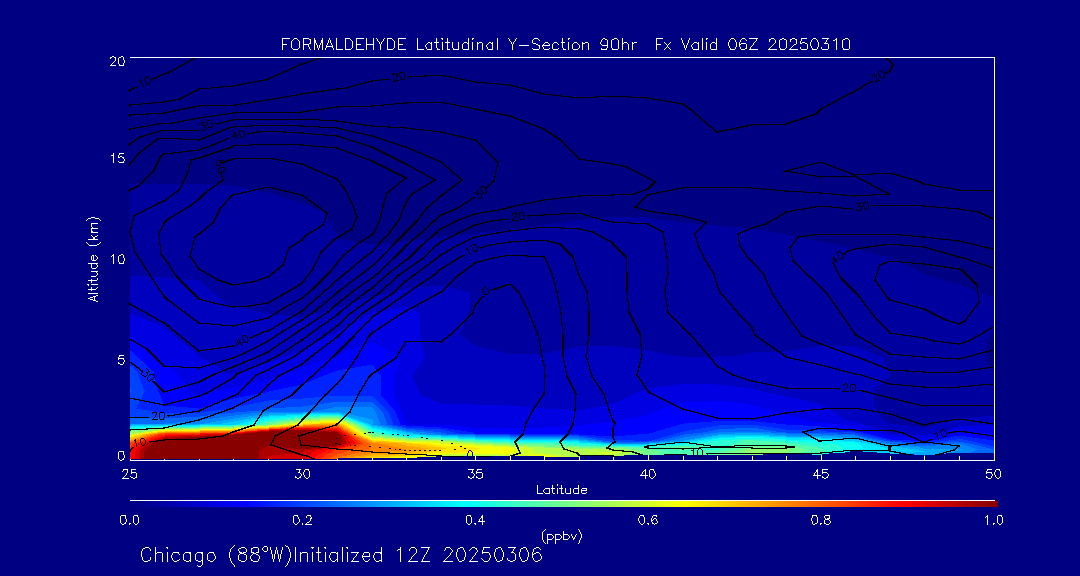Click latitude axis tick label 25
This screenshot has height=576, width=1080.
click(x=129, y=473)
